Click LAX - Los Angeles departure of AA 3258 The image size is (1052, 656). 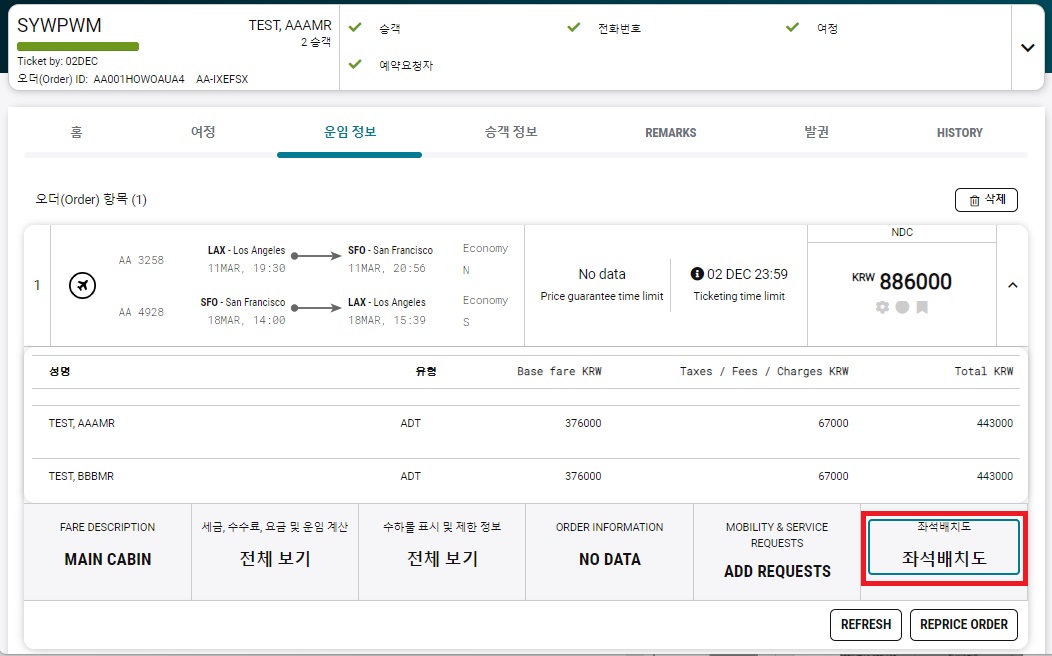[246, 250]
